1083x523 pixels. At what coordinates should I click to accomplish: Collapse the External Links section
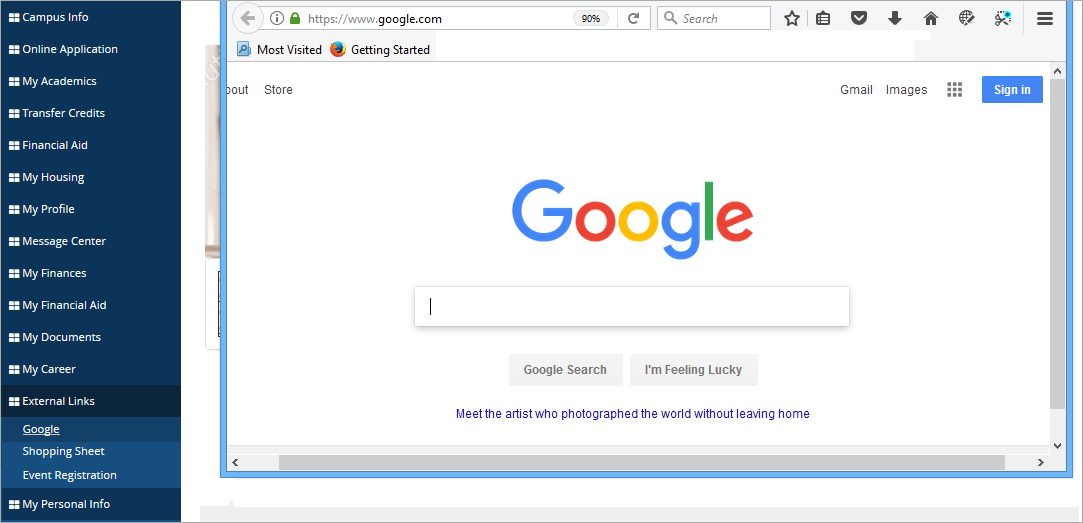pos(90,401)
